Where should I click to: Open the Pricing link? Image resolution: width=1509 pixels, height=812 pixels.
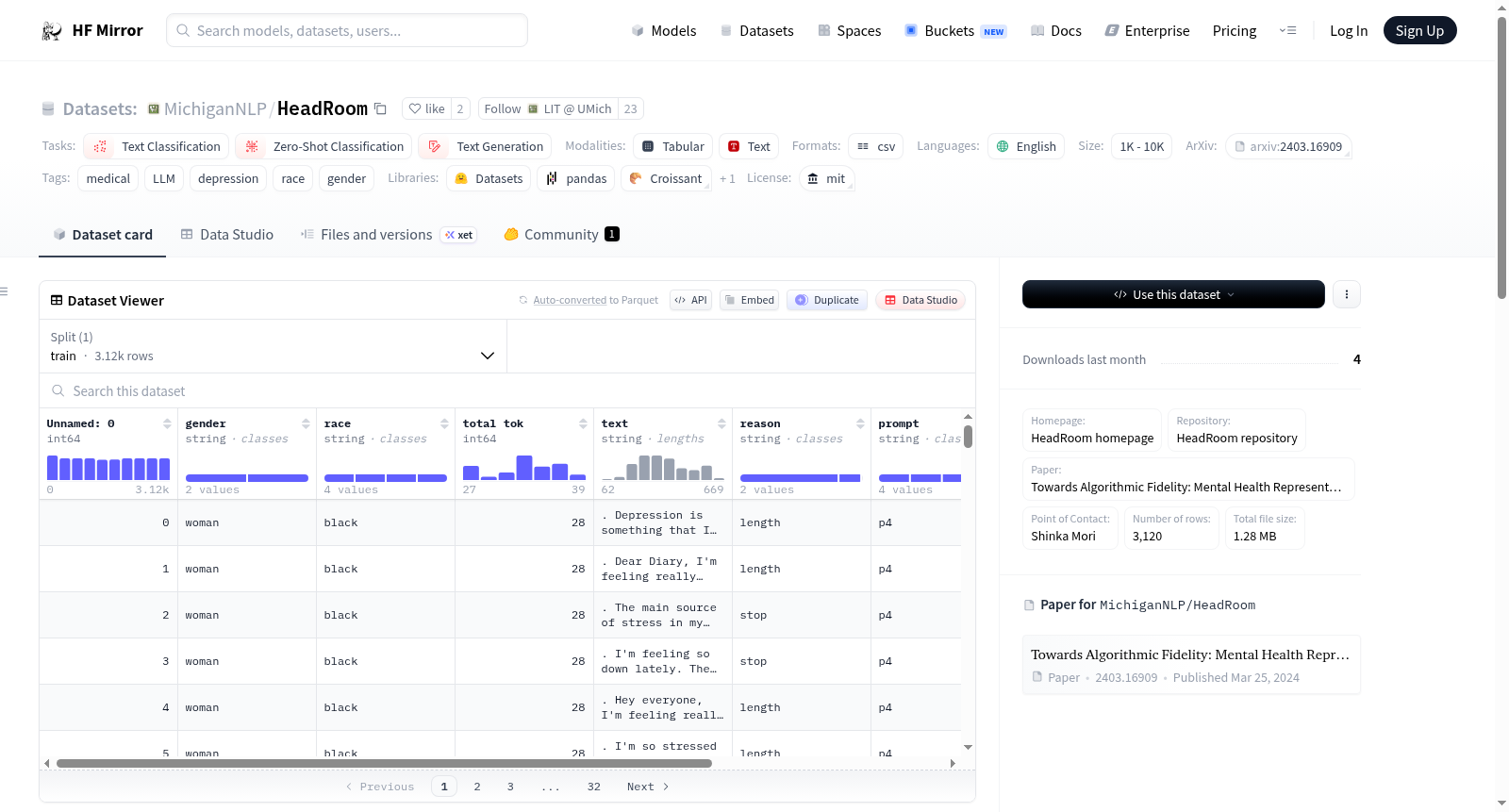(x=1234, y=31)
